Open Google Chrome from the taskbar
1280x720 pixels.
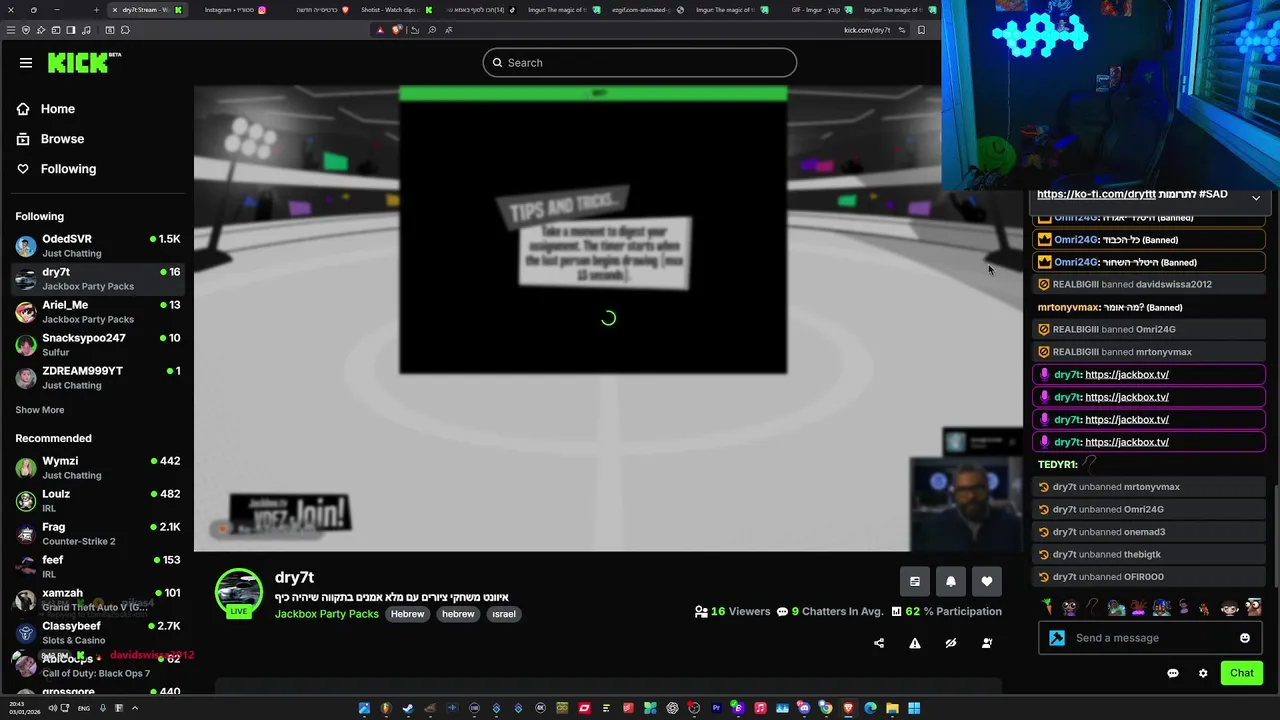[x=826, y=708]
